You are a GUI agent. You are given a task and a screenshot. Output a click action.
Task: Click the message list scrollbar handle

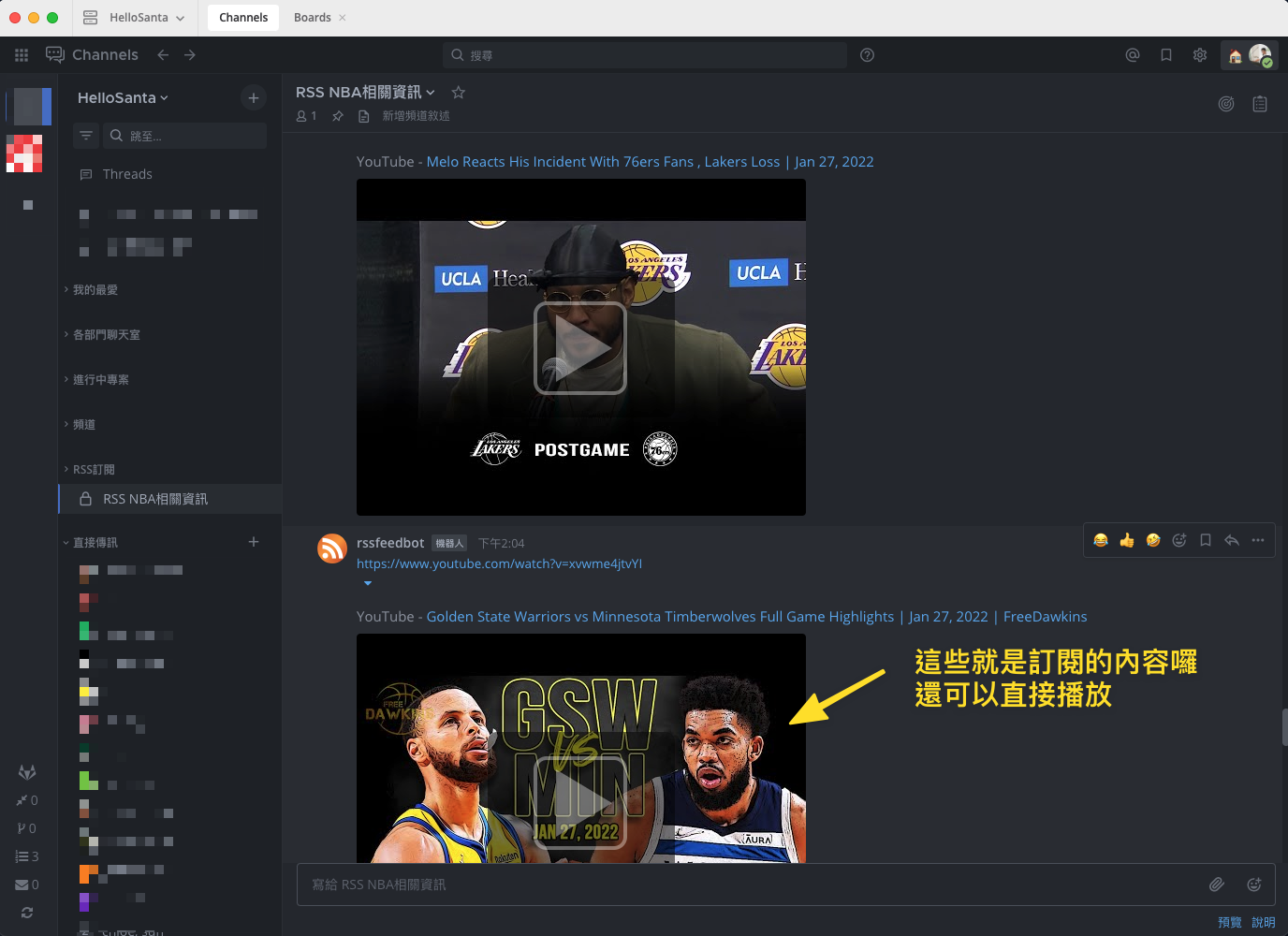pos(1284,727)
